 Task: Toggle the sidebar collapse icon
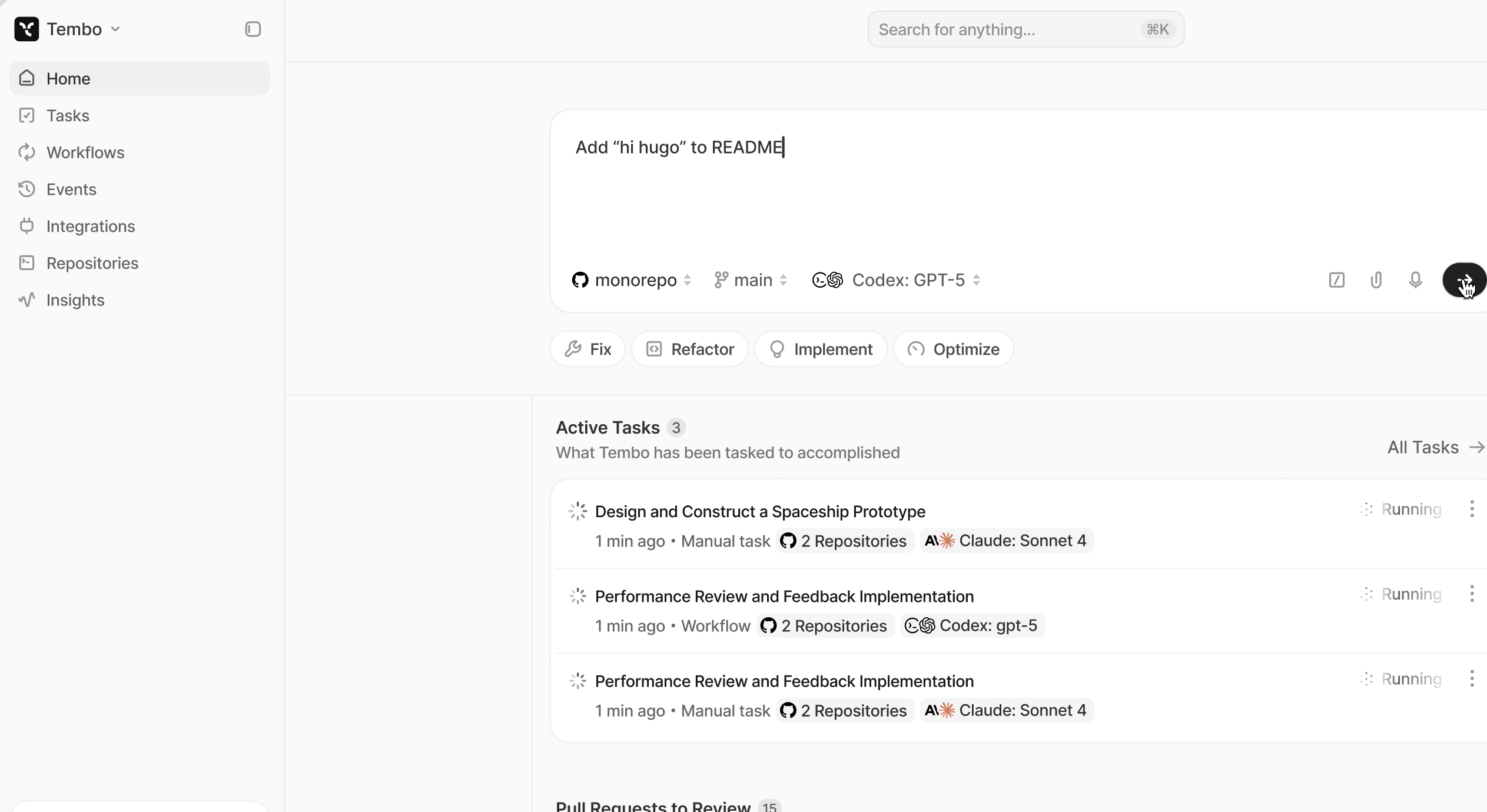click(x=253, y=29)
